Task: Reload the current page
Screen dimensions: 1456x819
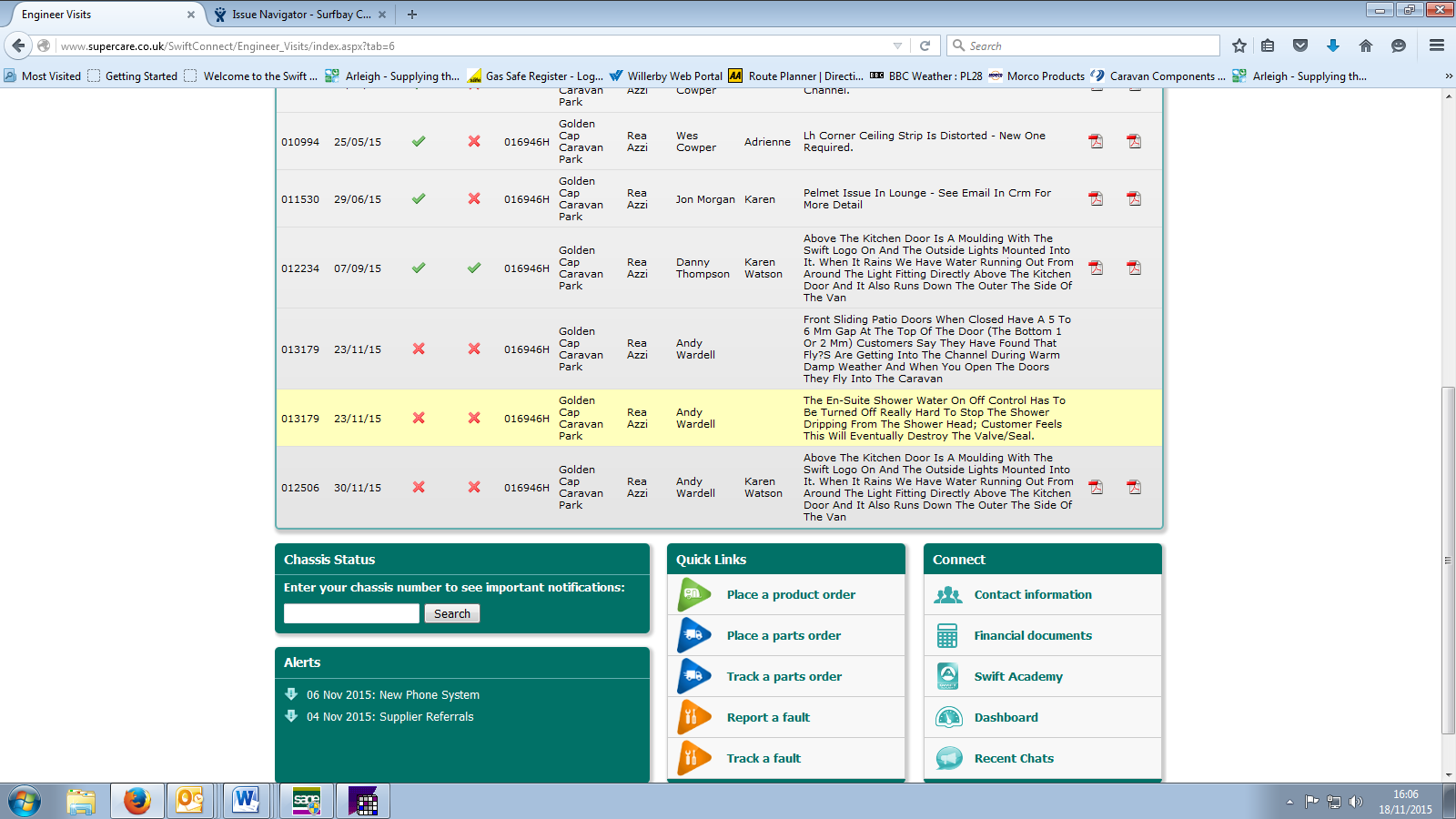Action: [x=925, y=45]
